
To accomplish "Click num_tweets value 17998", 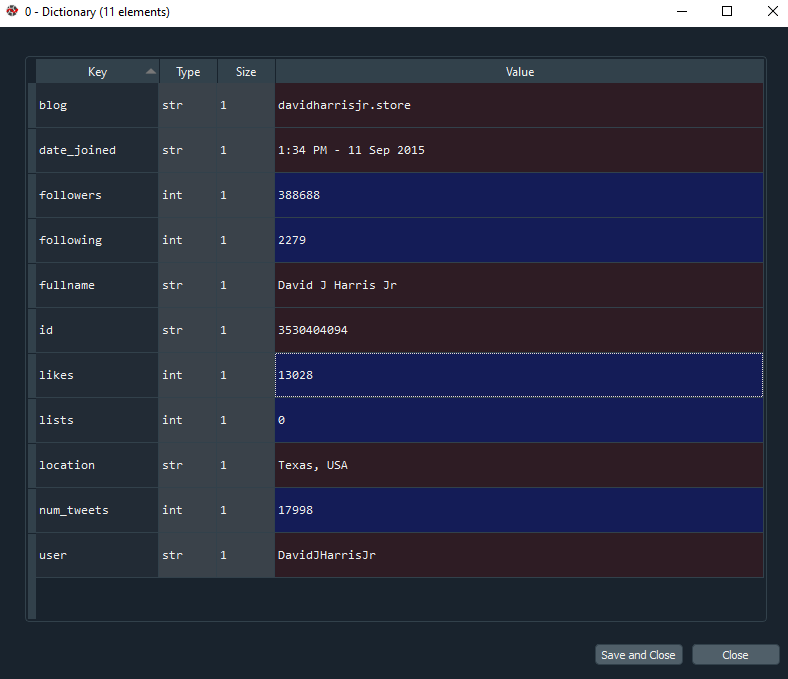I will pyautogui.click(x=519, y=510).
